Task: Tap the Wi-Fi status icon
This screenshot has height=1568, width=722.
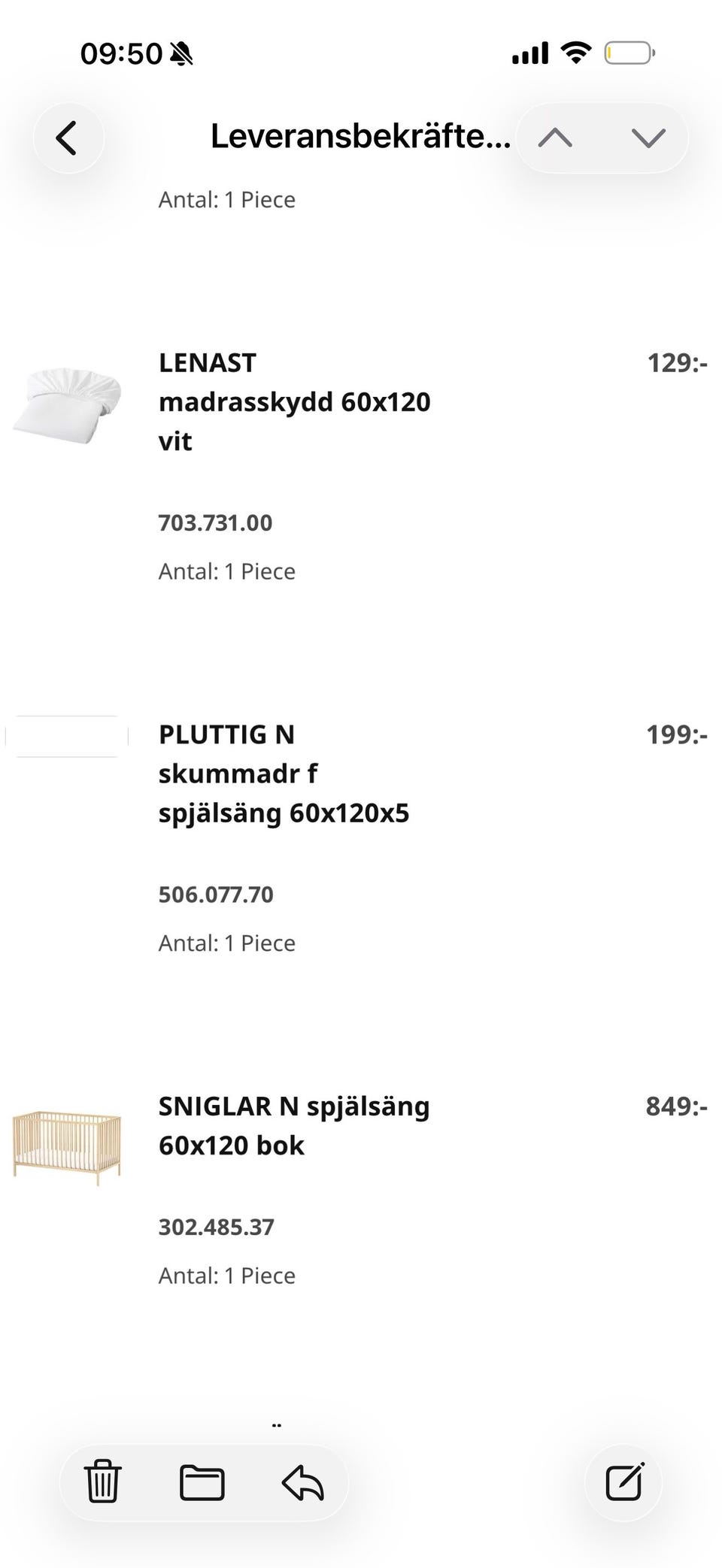Action: [575, 53]
